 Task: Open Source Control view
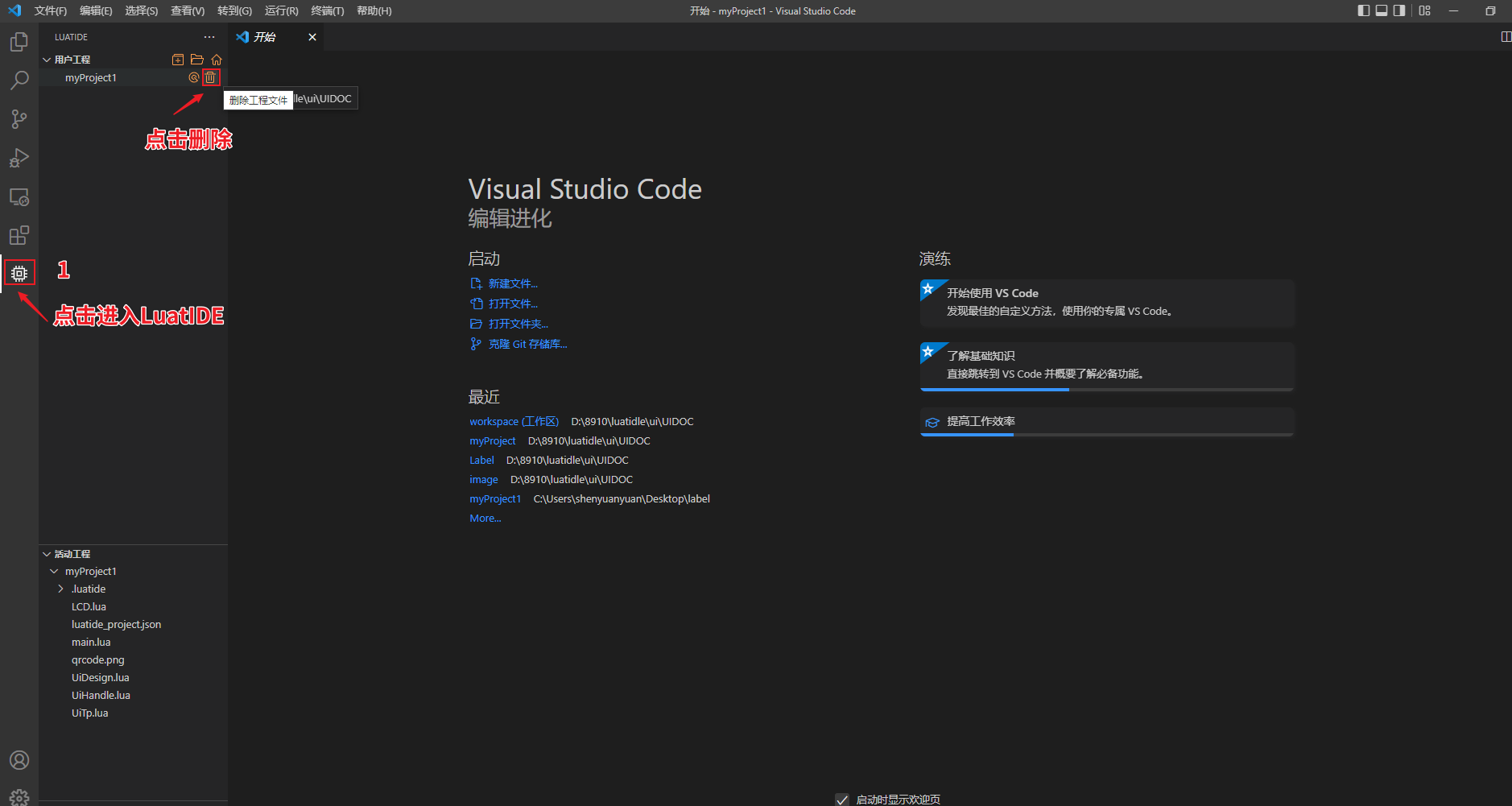point(19,119)
